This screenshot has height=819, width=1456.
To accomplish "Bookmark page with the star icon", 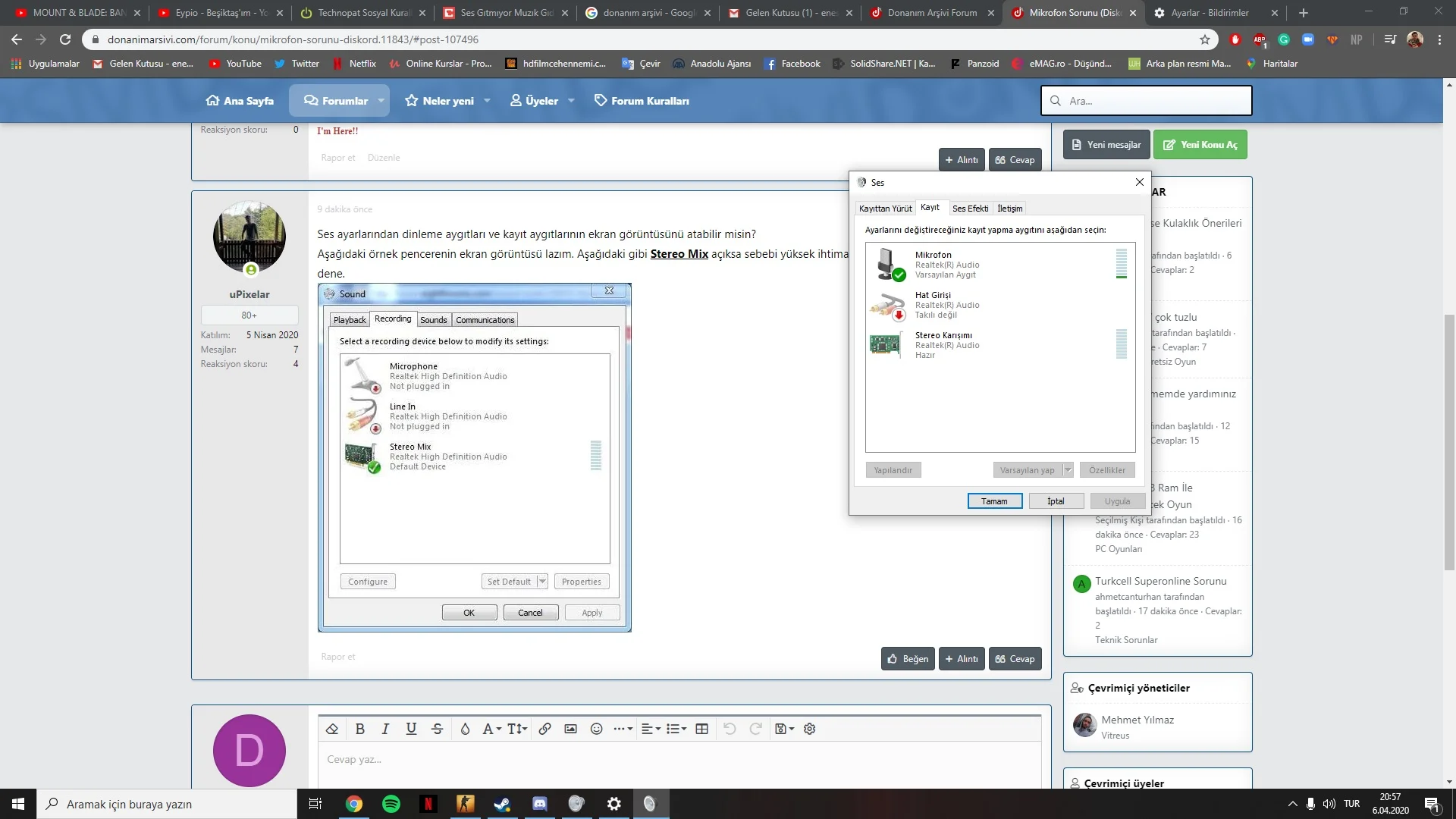I will point(1205,39).
